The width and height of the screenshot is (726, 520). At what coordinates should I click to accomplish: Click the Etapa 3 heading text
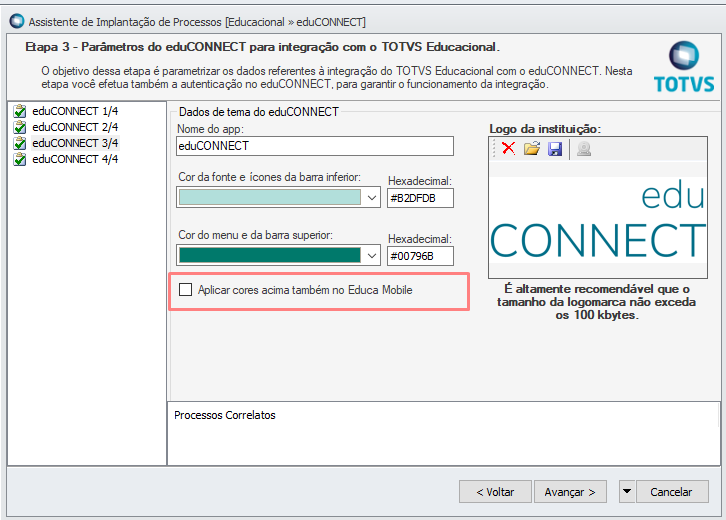[263, 47]
